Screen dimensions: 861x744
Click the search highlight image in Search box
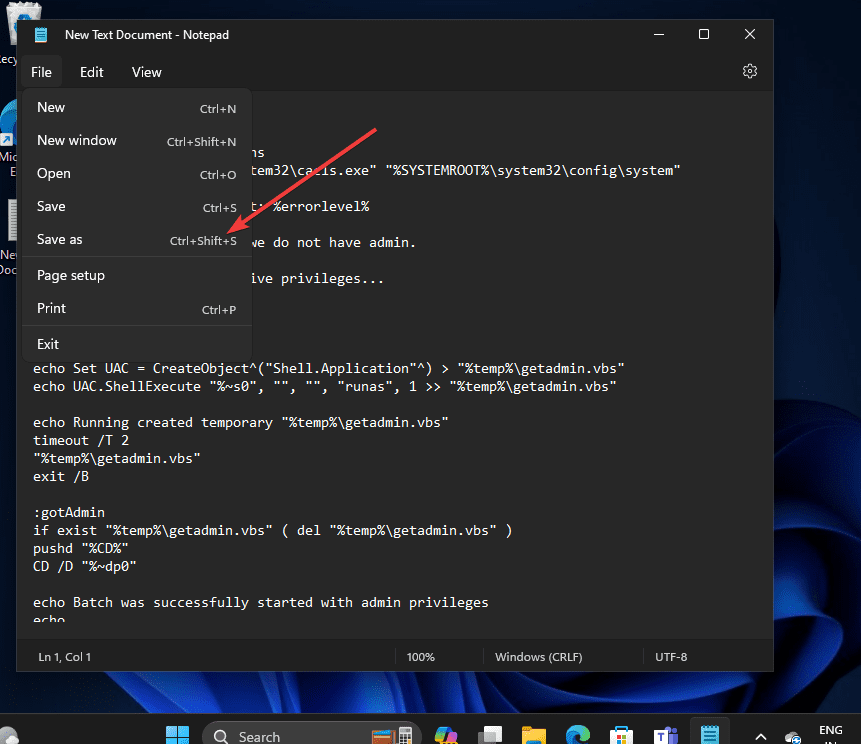(392, 736)
